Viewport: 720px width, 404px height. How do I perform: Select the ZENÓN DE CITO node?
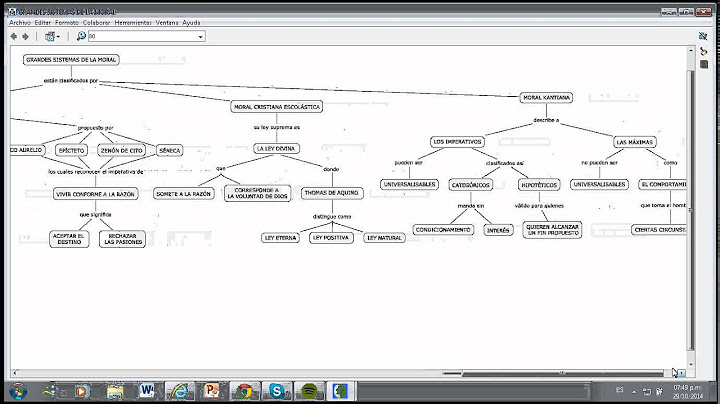tap(122, 150)
